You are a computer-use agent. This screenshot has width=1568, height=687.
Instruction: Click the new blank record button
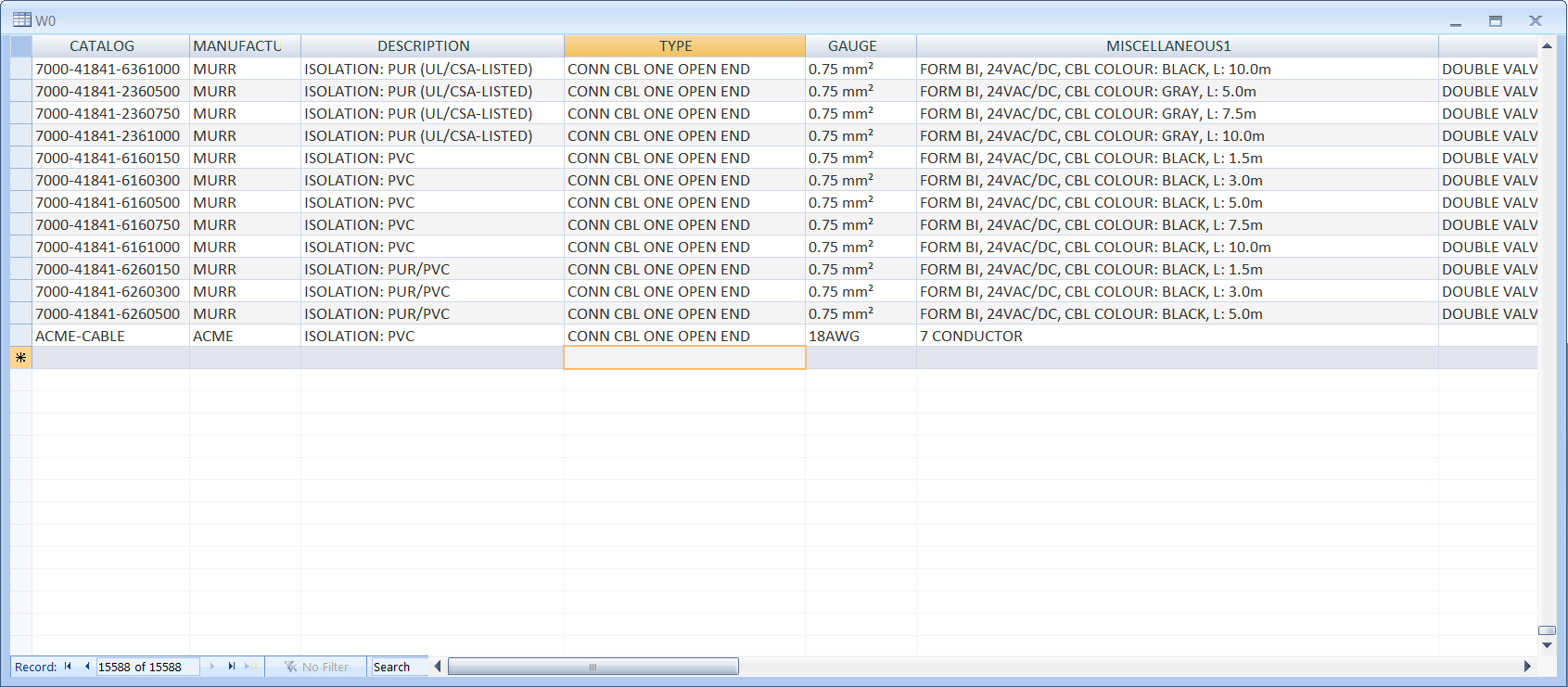[250, 667]
